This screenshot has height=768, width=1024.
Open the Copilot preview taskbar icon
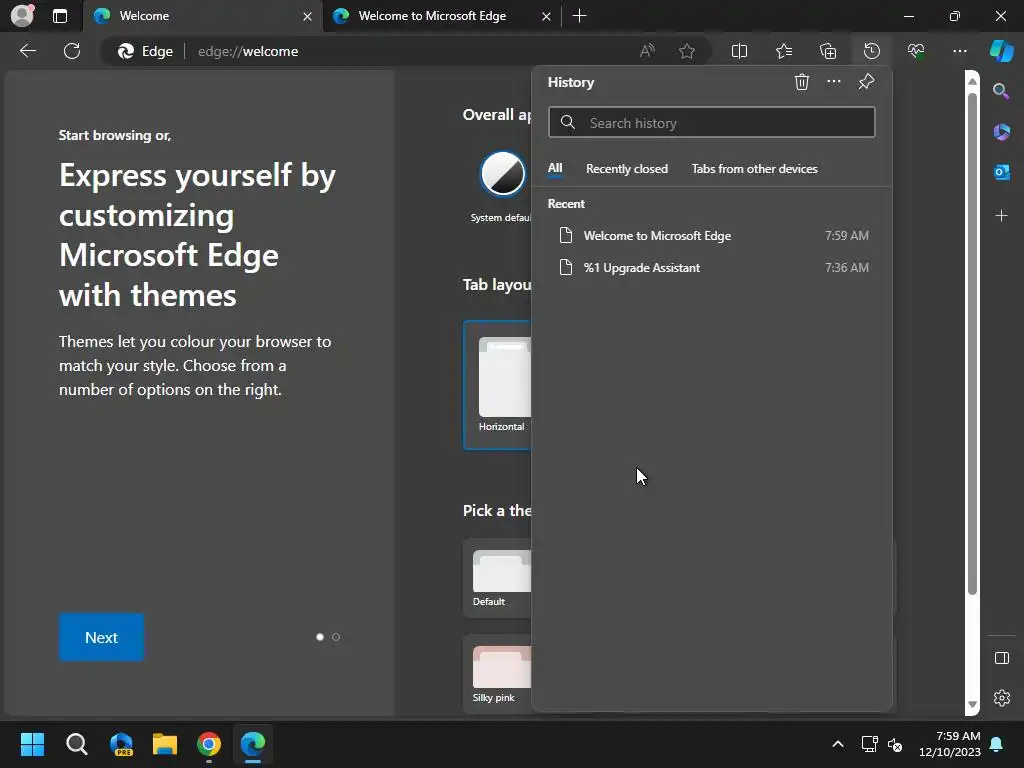pos(121,744)
